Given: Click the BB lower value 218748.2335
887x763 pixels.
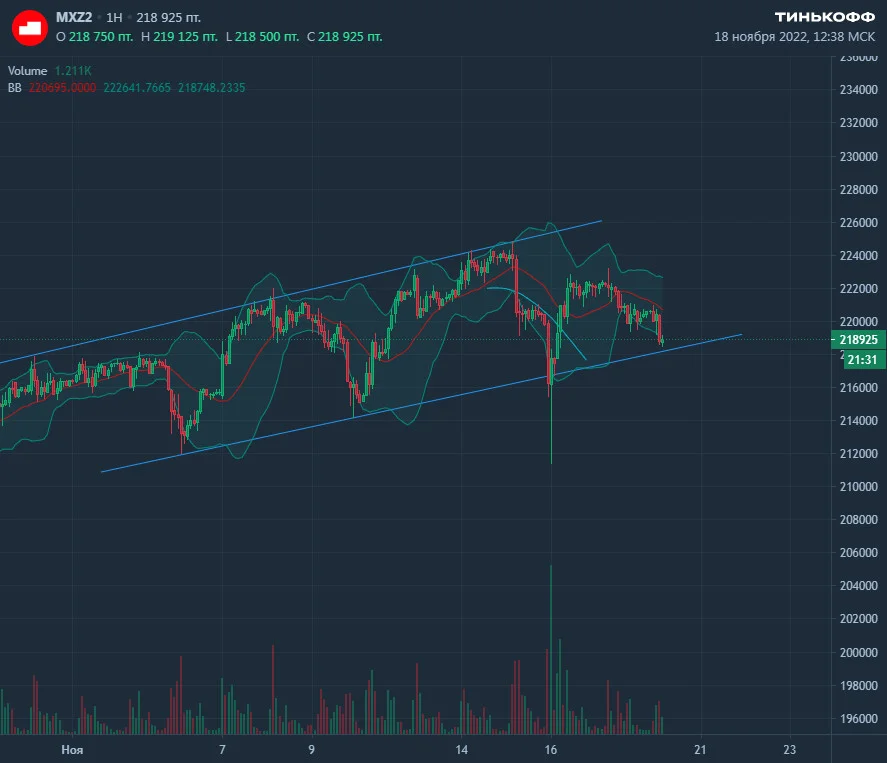Looking at the screenshot, I should click(x=212, y=88).
